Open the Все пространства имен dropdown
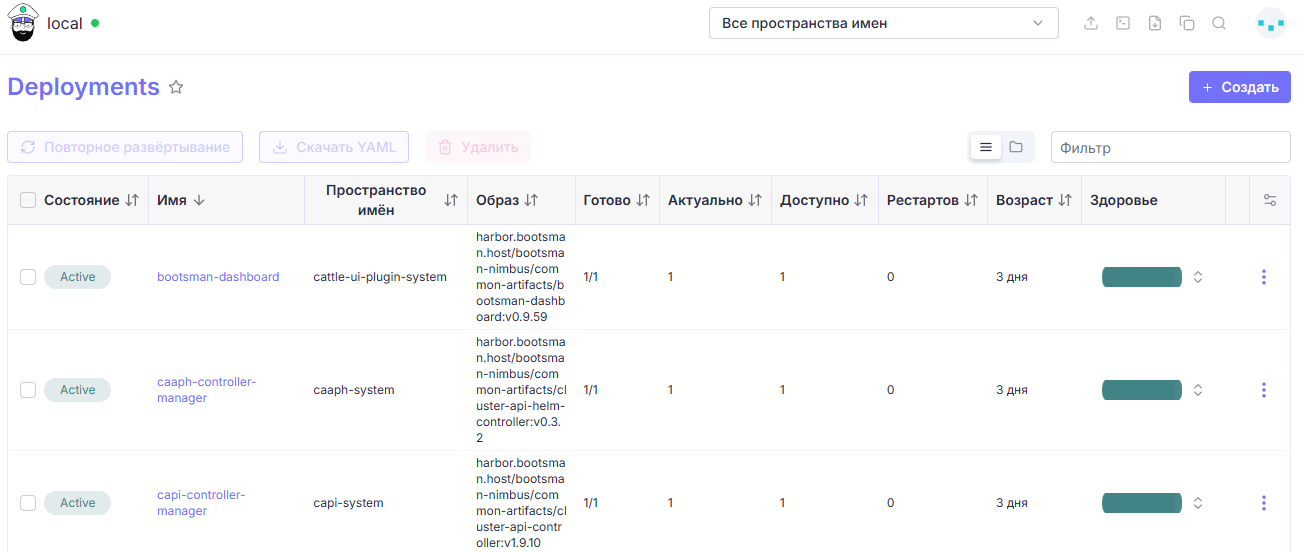 (x=884, y=23)
